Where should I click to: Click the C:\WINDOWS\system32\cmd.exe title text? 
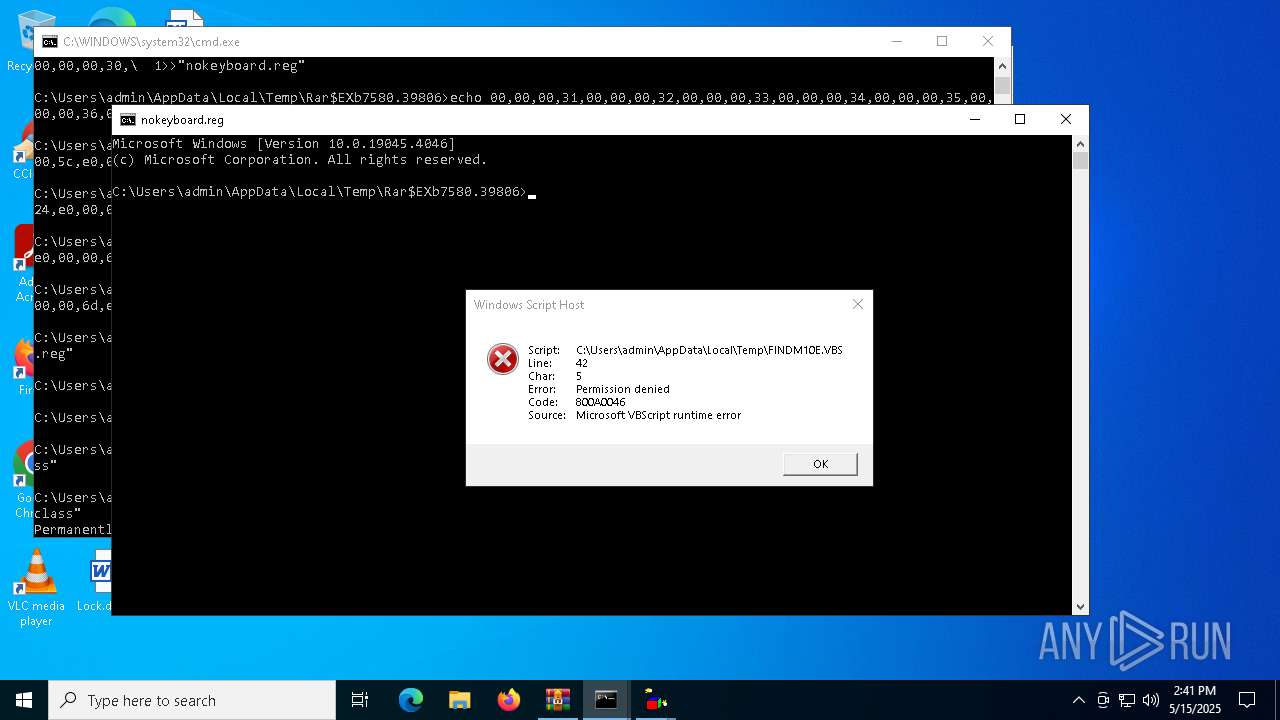pyautogui.click(x=151, y=42)
